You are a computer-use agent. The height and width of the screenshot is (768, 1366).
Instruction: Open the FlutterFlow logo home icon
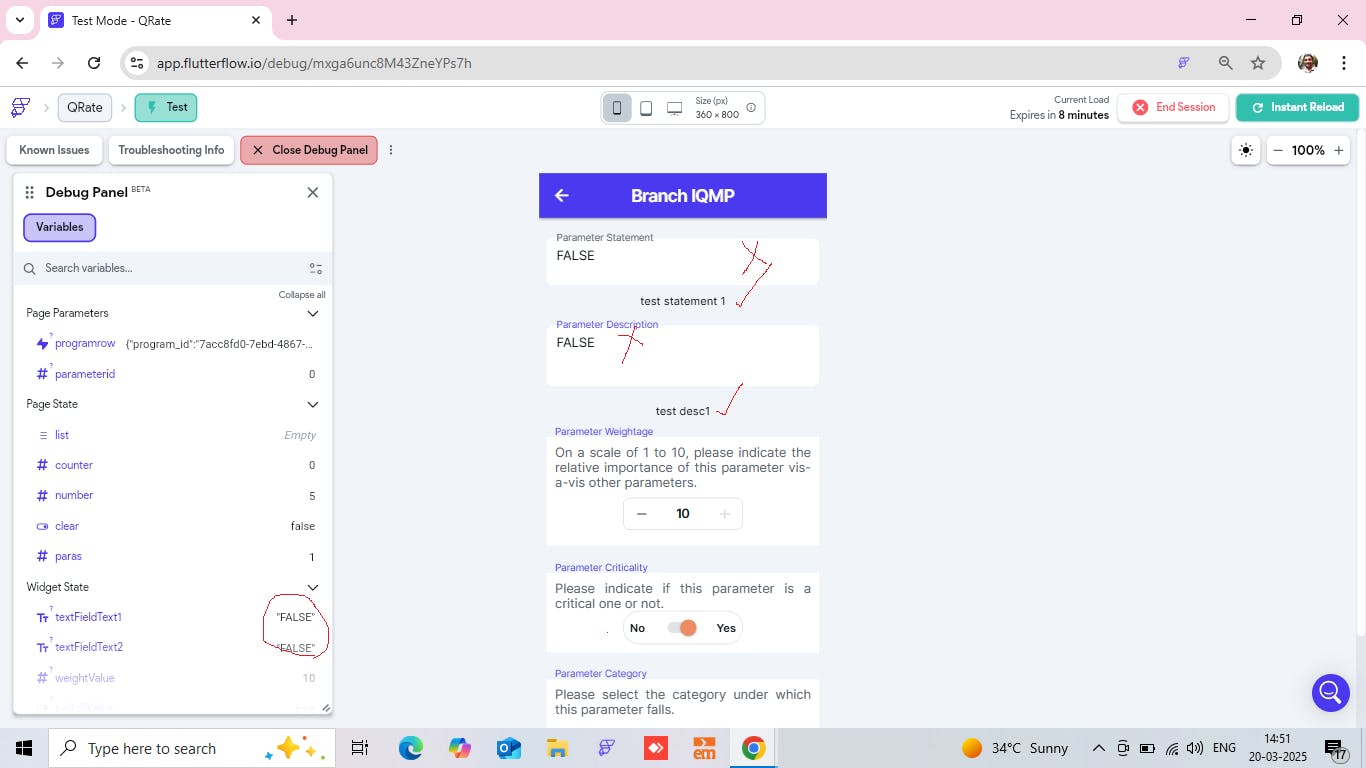pyautogui.click(x=20, y=107)
